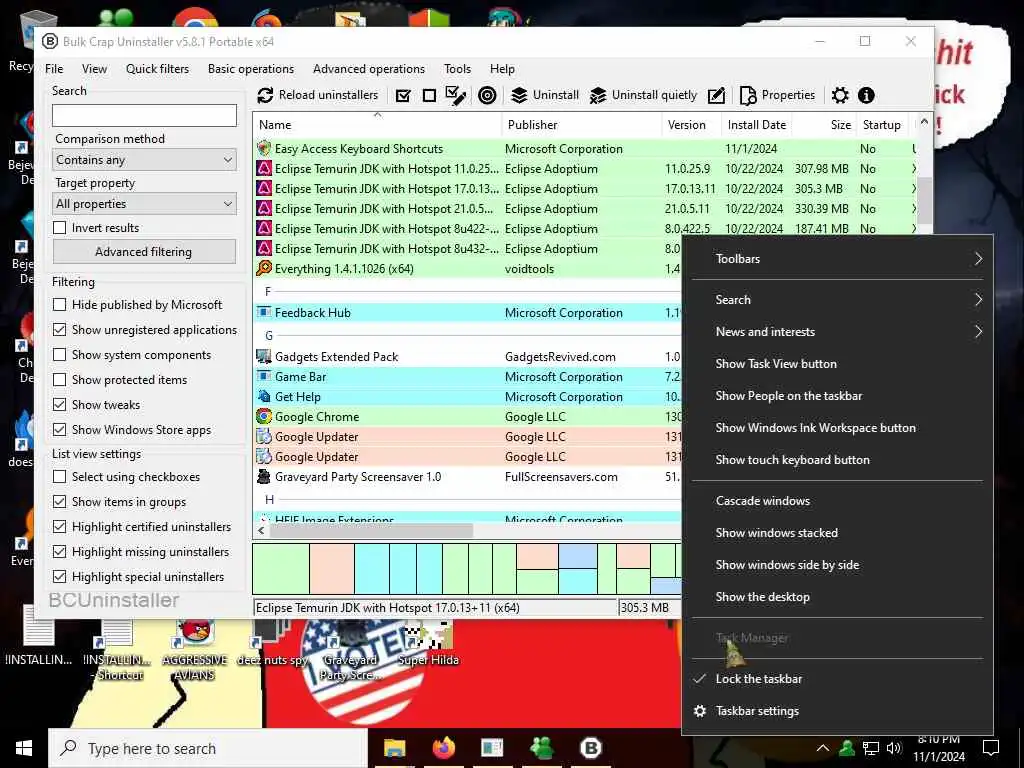The height and width of the screenshot is (768, 1024).
Task: Click the Uninstall quietly icon
Action: pos(598,96)
